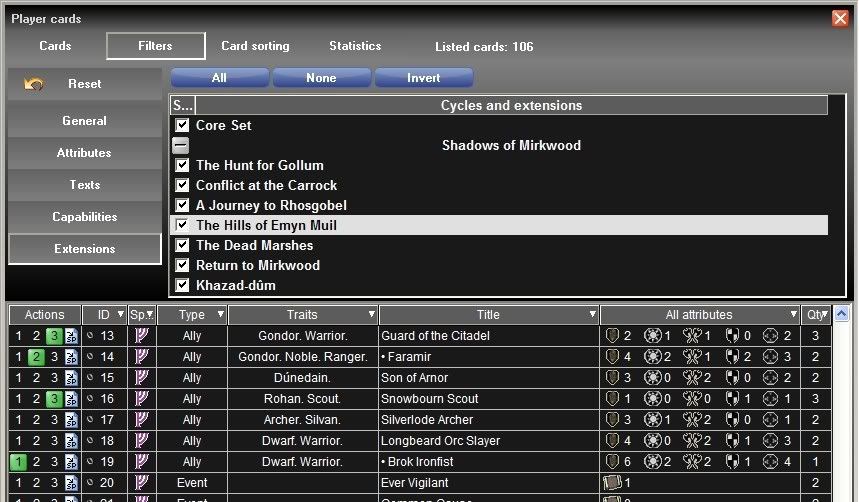Set quantity 2 for Faramir
The width and height of the screenshot is (859, 502).
click(36, 357)
